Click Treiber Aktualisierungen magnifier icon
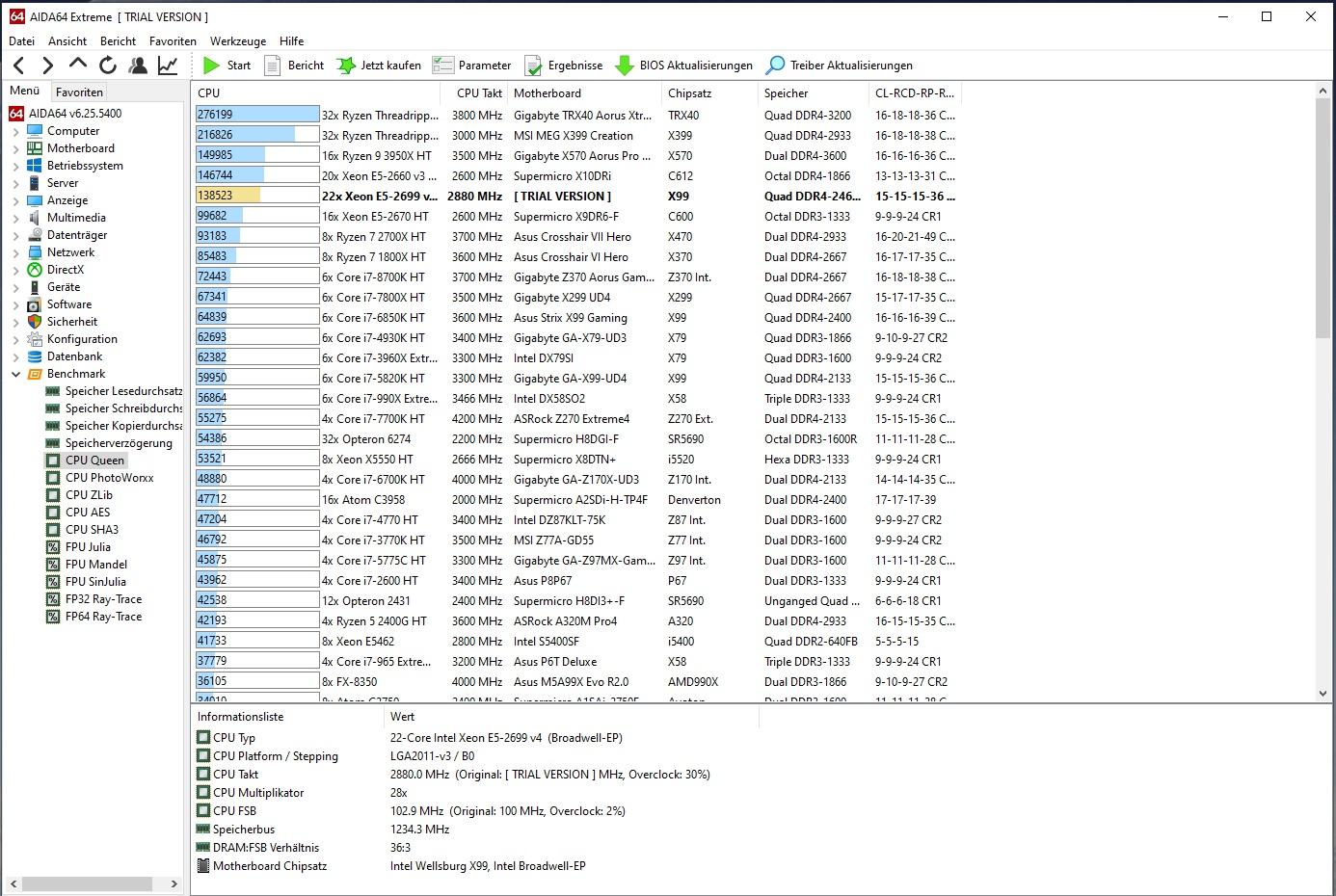This screenshot has width=1336, height=896. (x=775, y=66)
